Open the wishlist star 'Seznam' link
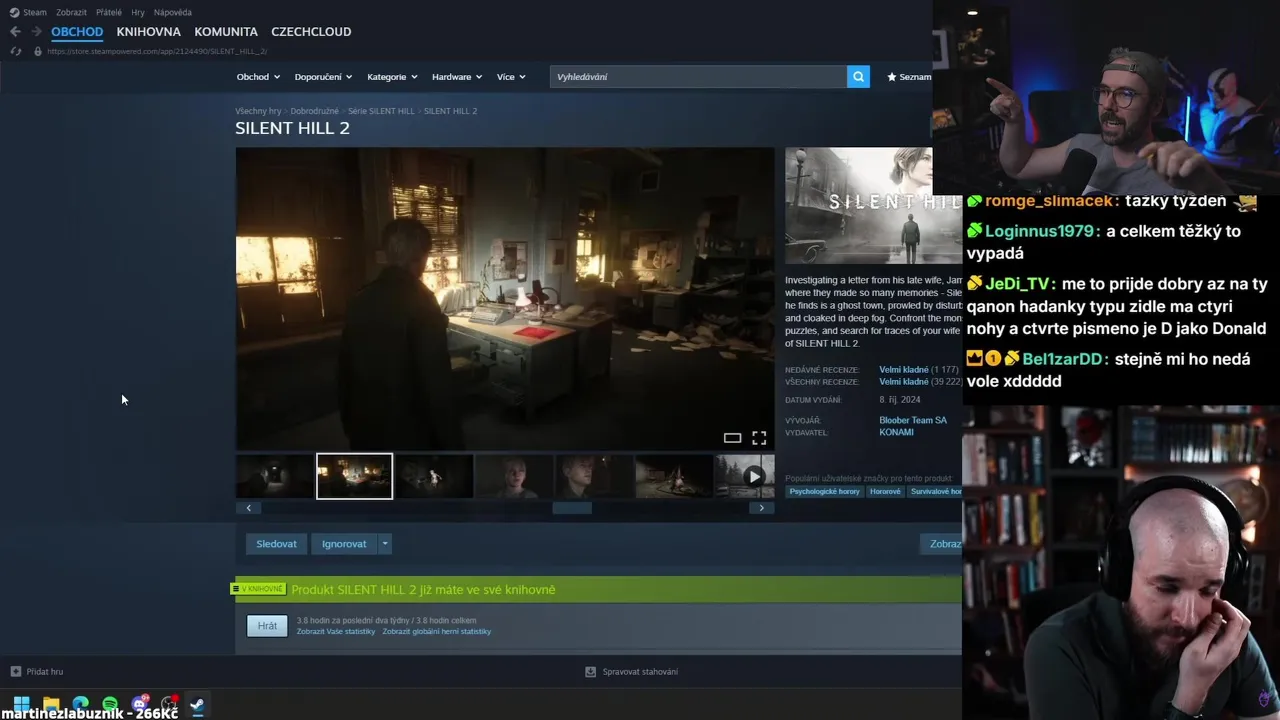The height and width of the screenshot is (720, 1280). point(909,77)
